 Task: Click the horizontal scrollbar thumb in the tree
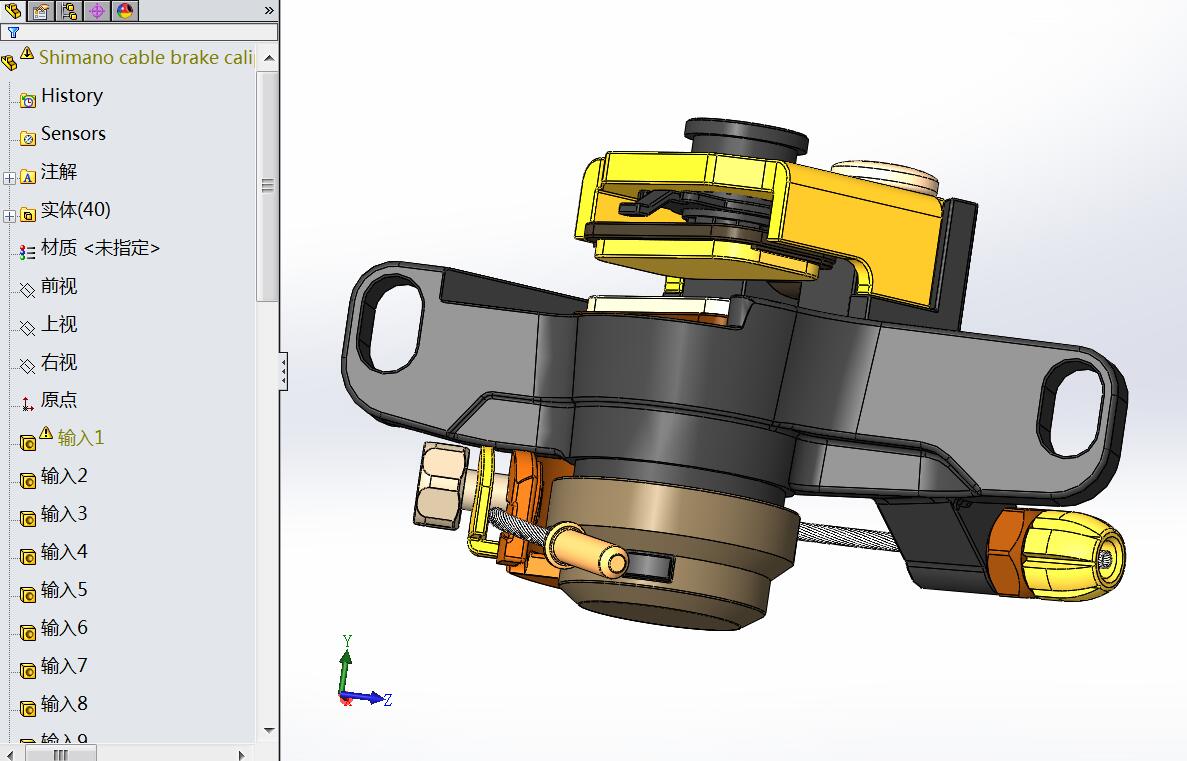(61, 754)
